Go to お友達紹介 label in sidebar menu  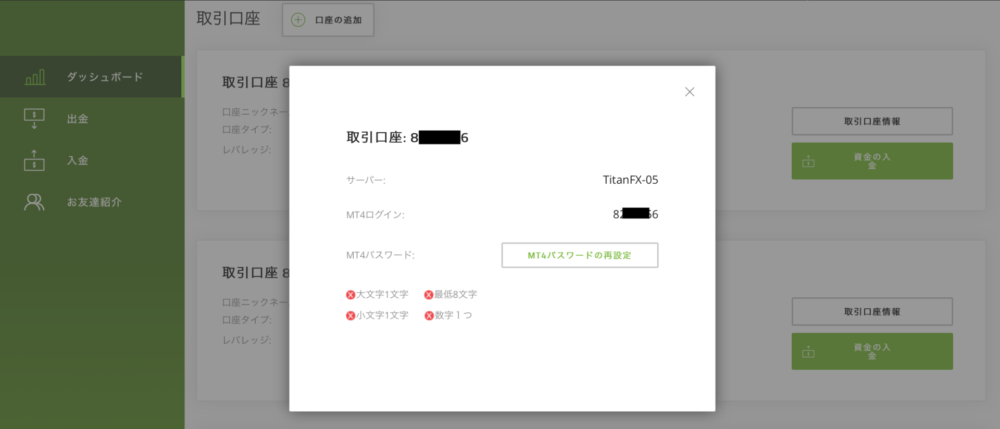tap(94, 202)
